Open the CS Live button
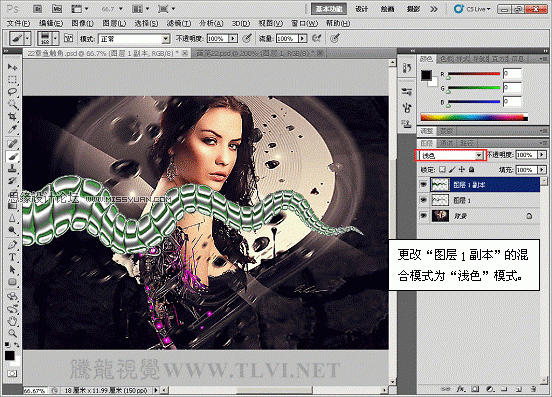Screen dimensions: 552x397 (x=472, y=9)
